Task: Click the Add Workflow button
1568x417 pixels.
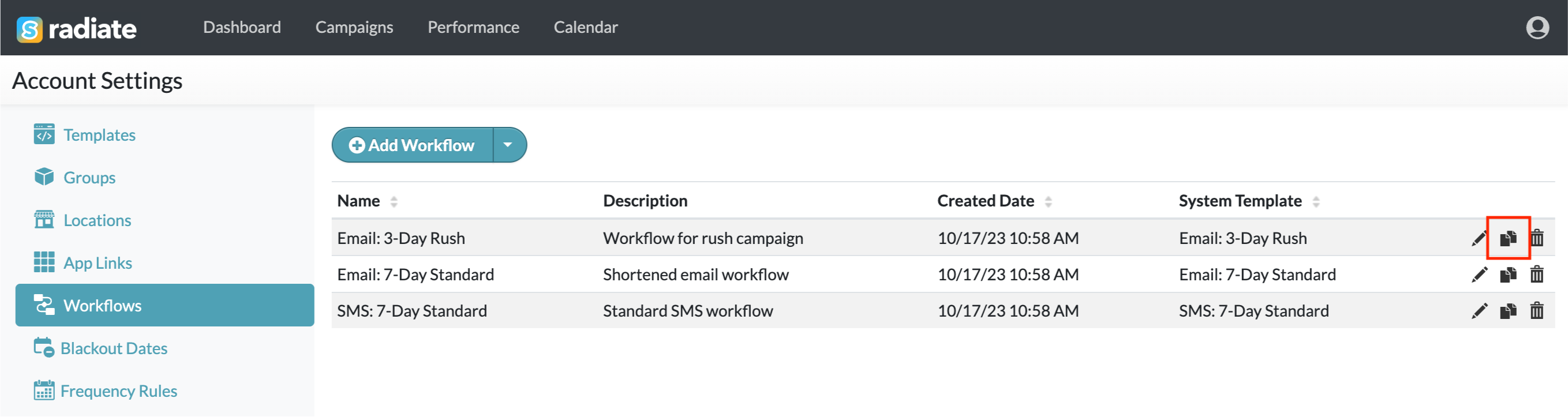Action: coord(412,145)
